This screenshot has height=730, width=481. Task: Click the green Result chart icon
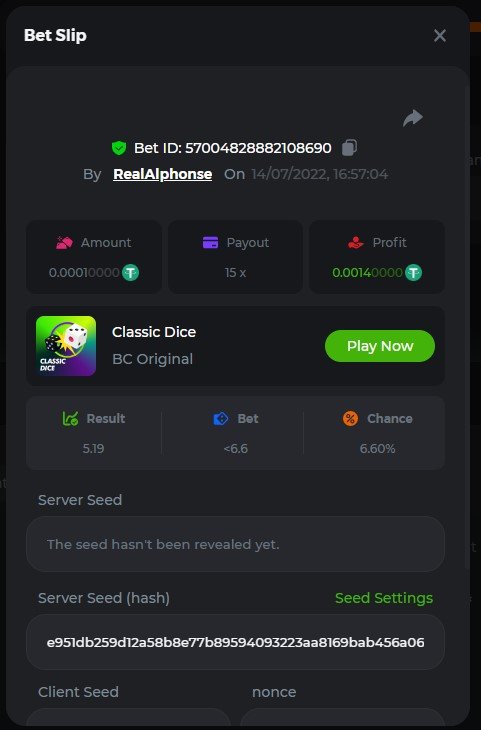point(70,419)
